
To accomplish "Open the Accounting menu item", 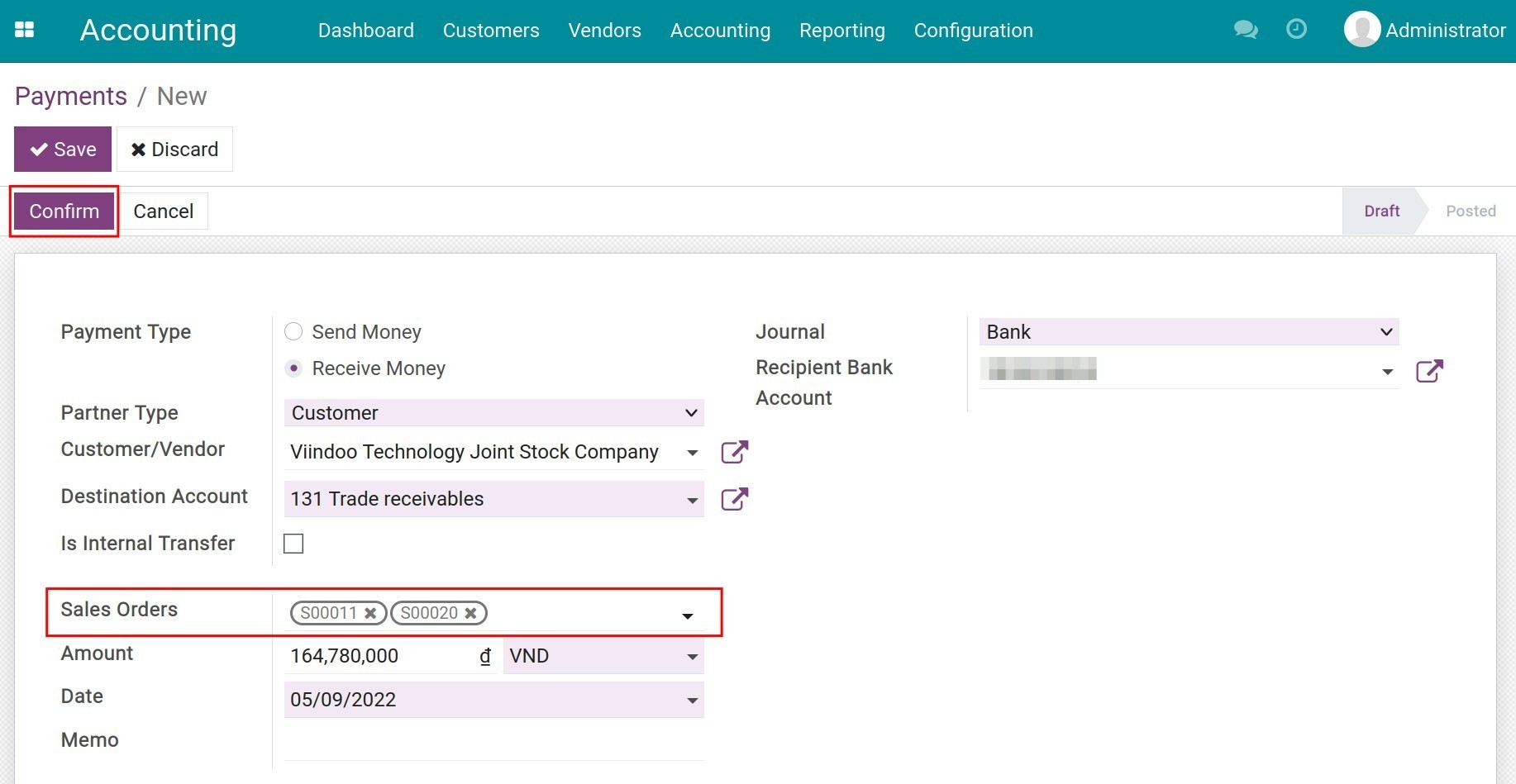I will 721,31.
